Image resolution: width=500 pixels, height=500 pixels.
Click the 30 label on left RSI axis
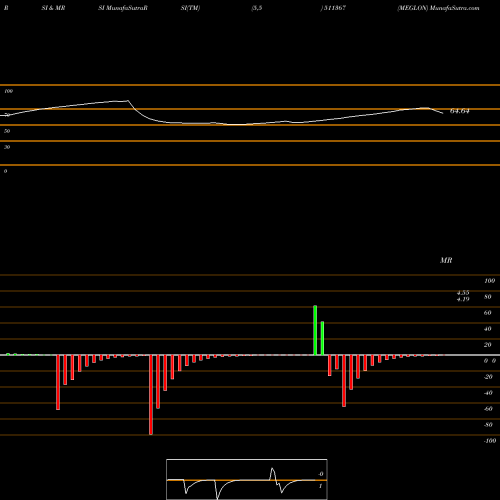tap(7, 147)
